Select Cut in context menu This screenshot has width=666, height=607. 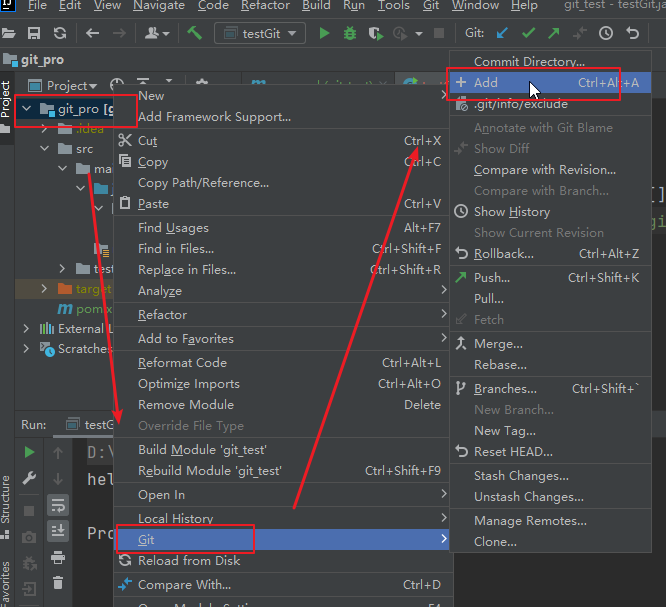point(281,141)
